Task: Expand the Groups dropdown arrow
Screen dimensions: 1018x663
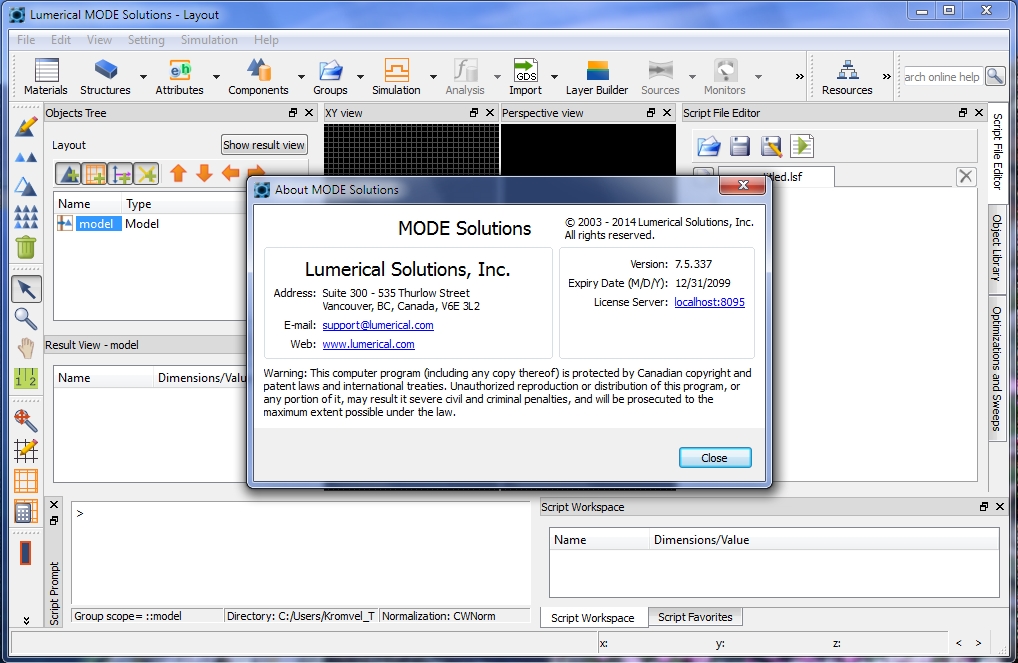Action: click(x=360, y=77)
